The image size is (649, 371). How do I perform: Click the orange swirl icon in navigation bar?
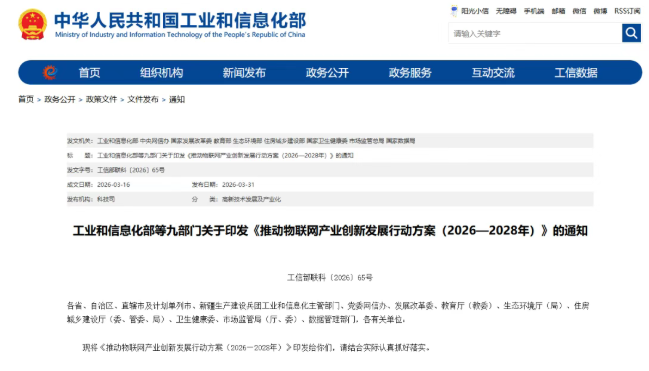[x=50, y=72]
